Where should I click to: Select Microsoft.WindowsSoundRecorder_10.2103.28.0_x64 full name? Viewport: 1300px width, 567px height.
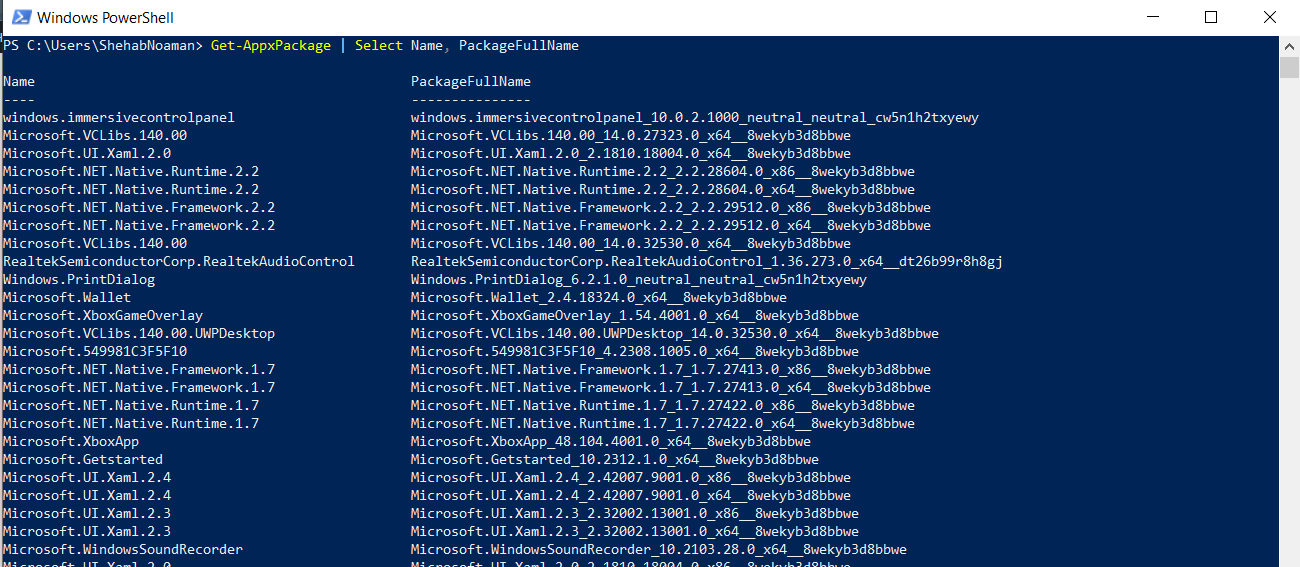659,550
